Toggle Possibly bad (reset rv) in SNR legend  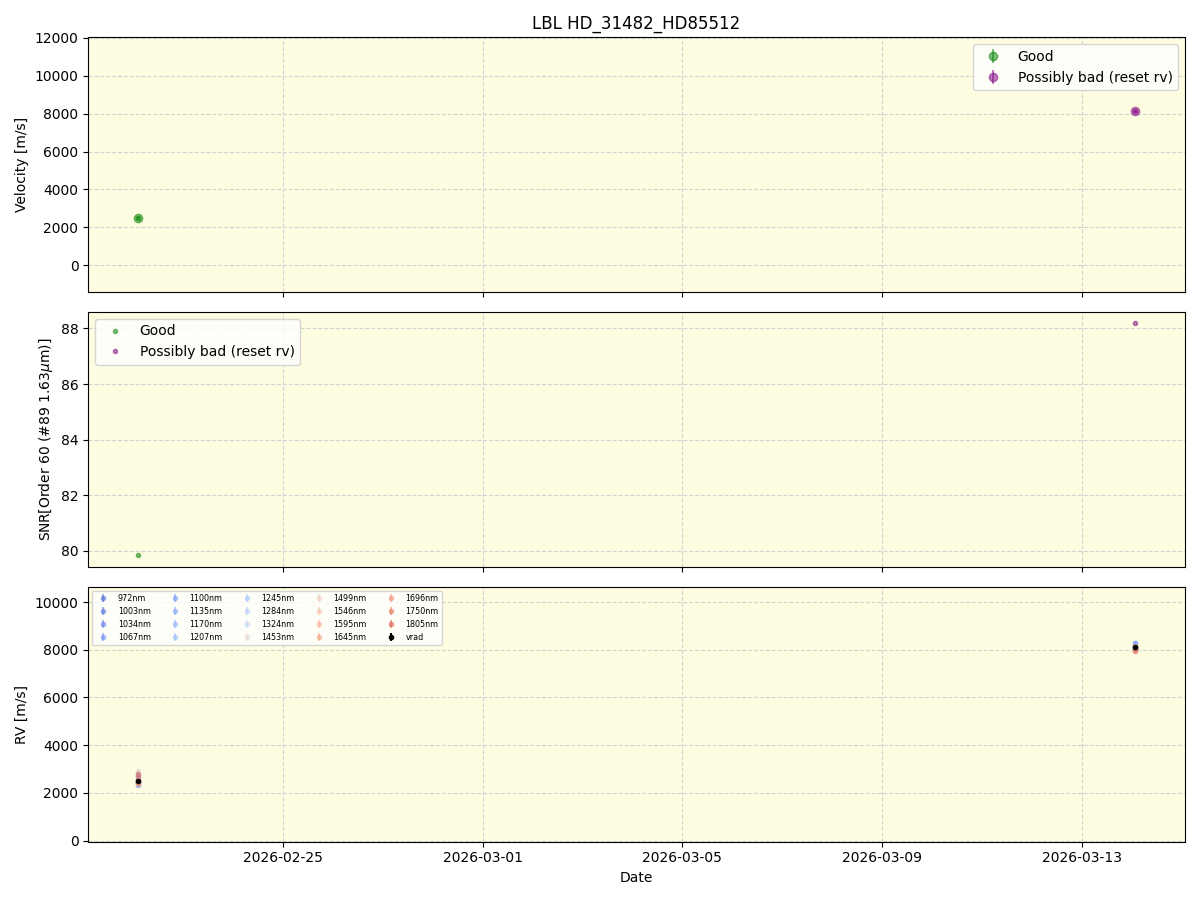pyautogui.click(x=113, y=351)
